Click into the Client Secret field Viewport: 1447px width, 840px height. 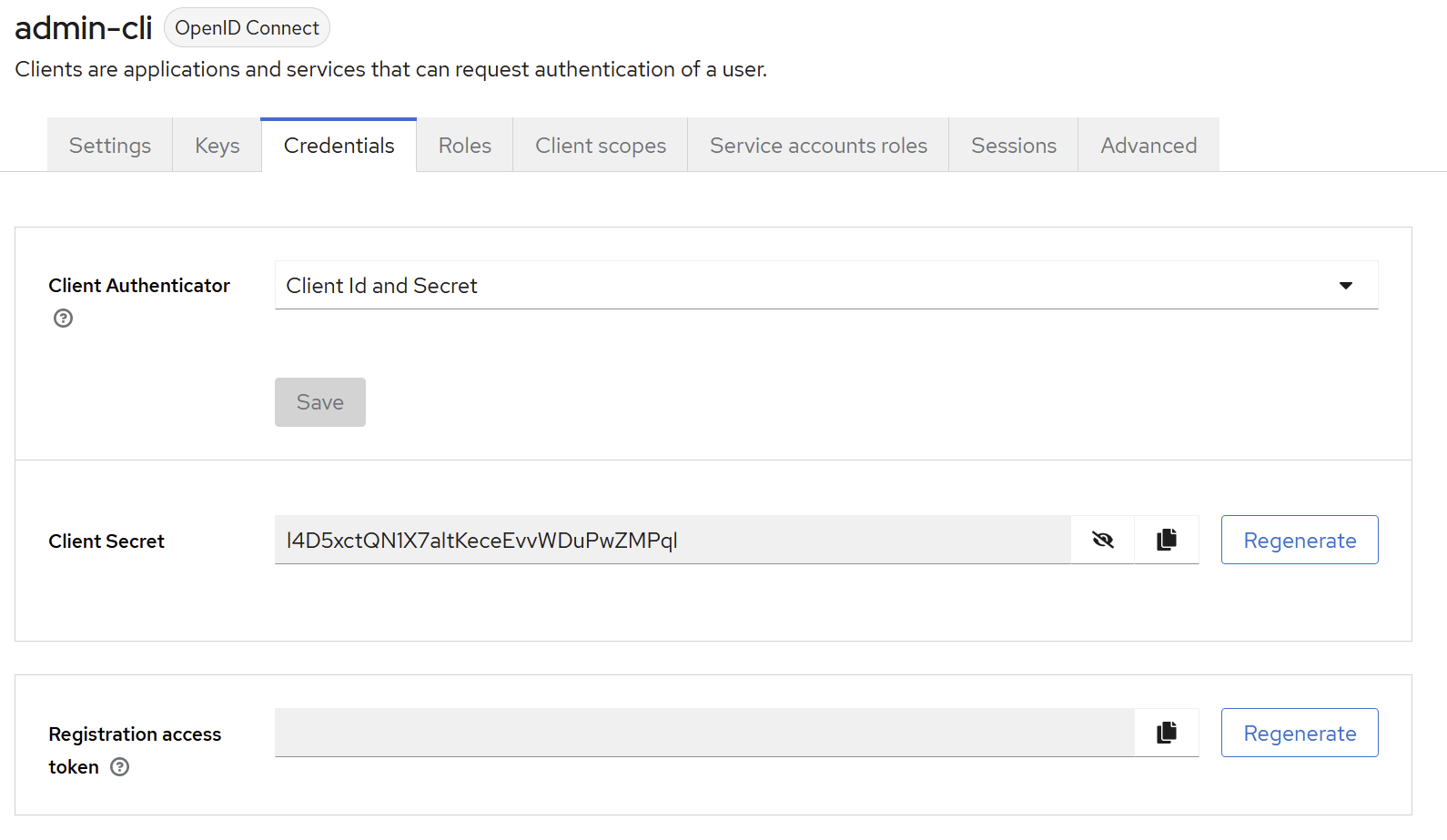click(x=672, y=540)
